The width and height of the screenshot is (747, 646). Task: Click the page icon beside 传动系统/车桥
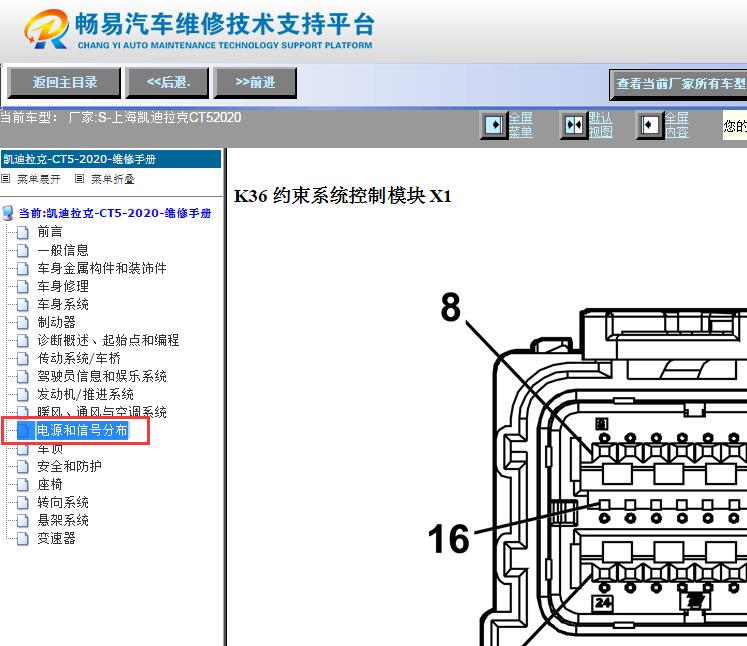[x=23, y=359]
